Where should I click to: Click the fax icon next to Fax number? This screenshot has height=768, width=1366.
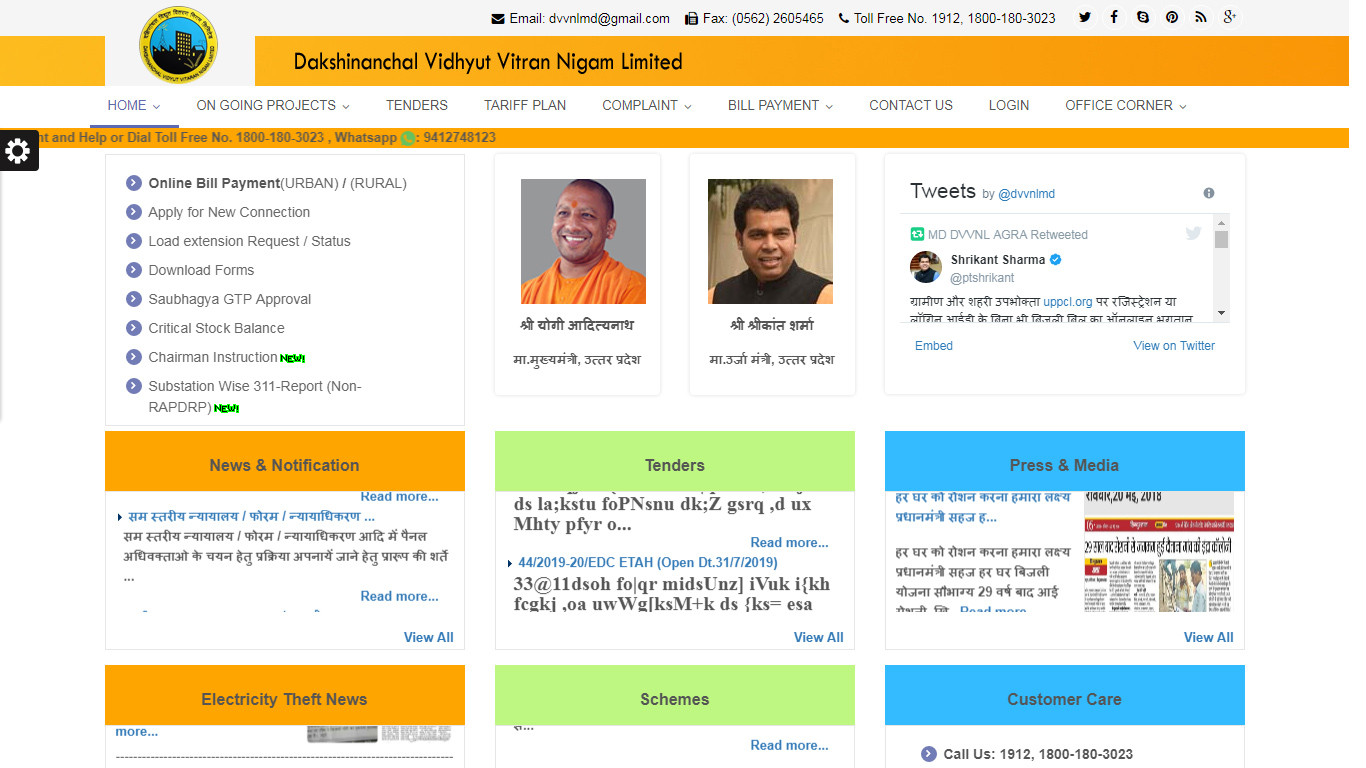[692, 18]
